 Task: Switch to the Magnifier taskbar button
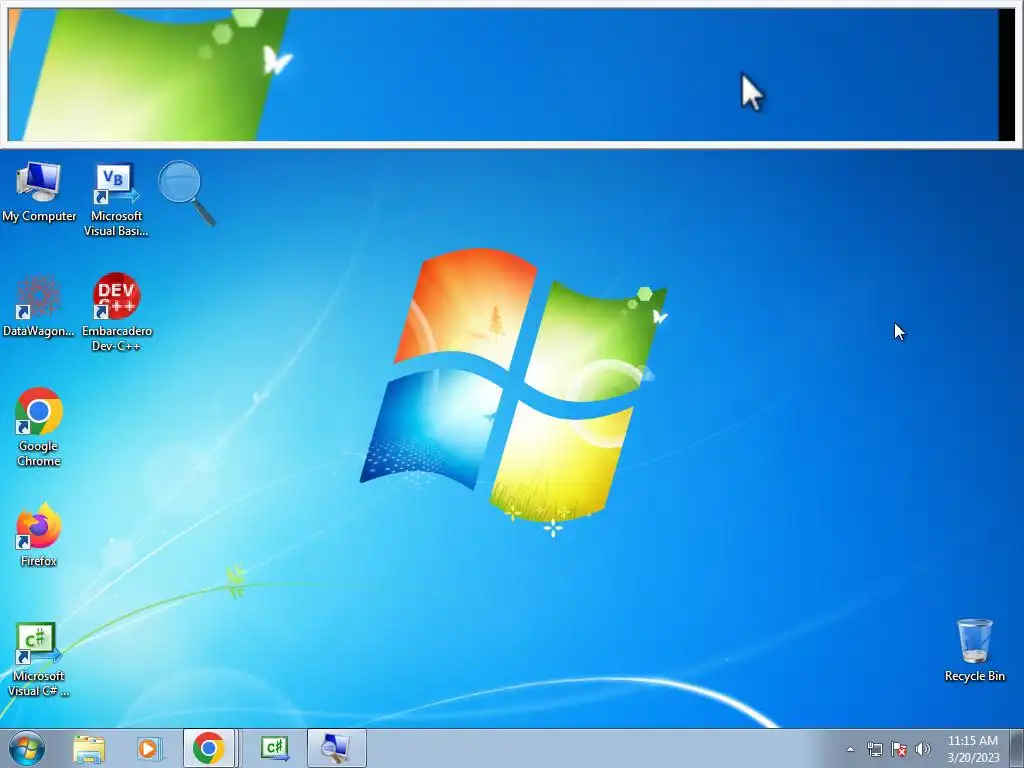point(337,748)
